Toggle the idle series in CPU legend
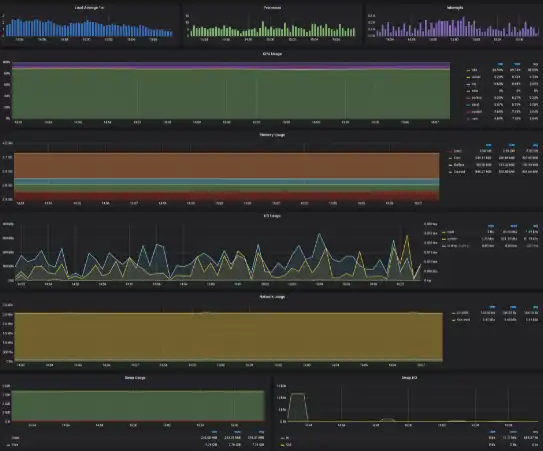Image resolution: width=543 pixels, height=451 pixels. coord(474,70)
